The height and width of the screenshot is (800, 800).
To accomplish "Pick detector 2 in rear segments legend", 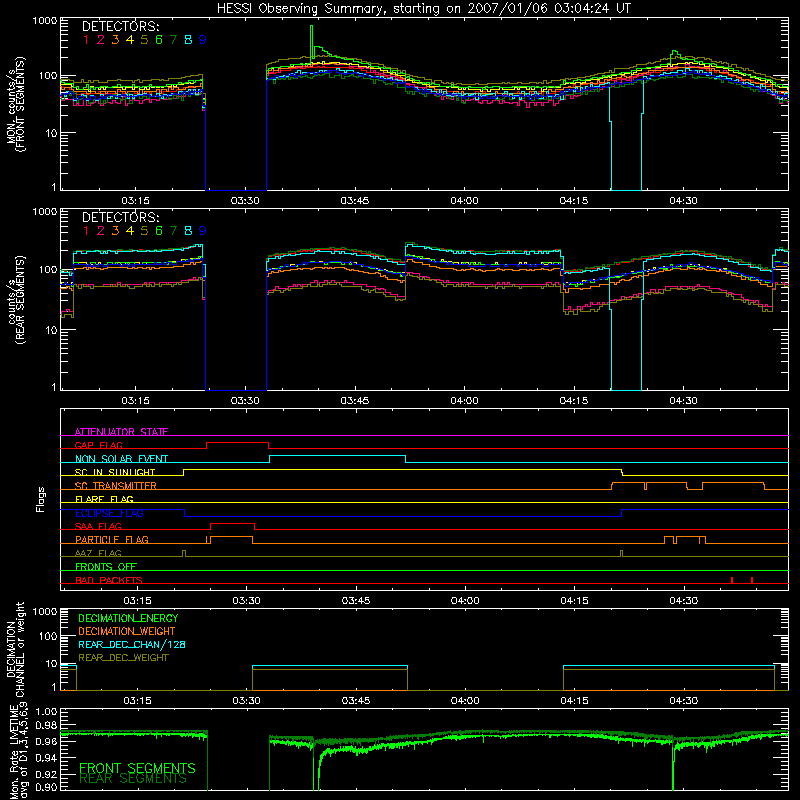I will pos(101,231).
